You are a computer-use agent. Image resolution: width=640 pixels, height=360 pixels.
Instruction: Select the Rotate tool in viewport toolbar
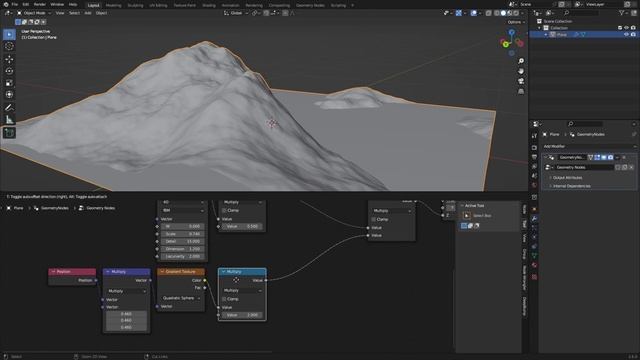click(9, 71)
